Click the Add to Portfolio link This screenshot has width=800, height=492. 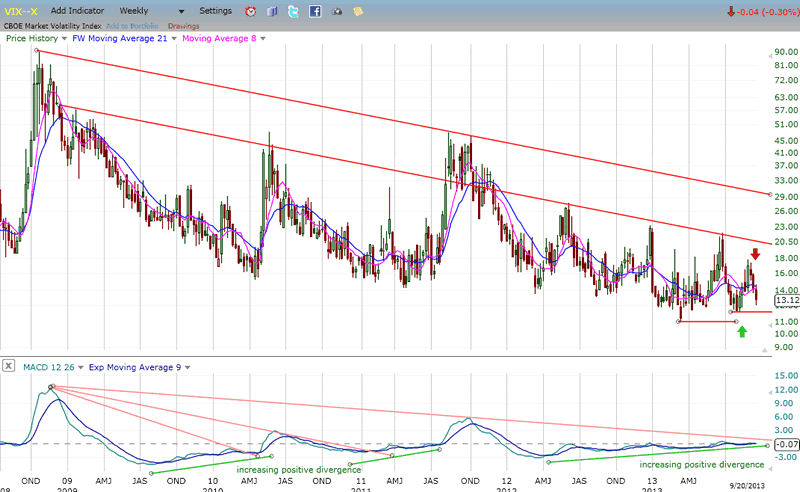coord(133,24)
